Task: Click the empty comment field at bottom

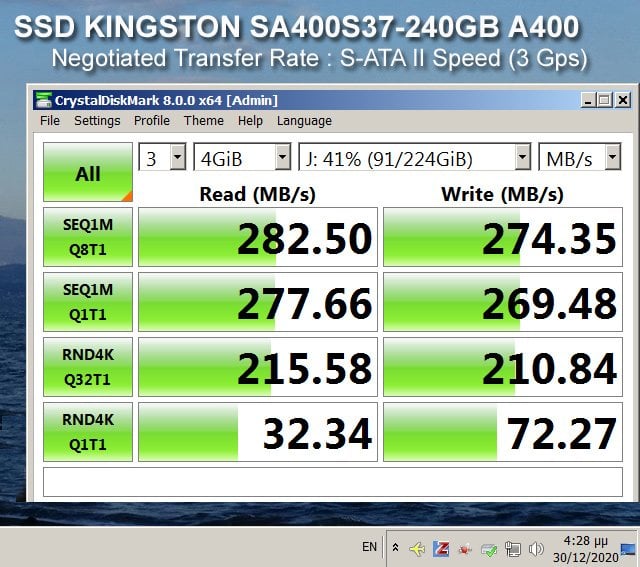Action: pyautogui.click(x=333, y=482)
